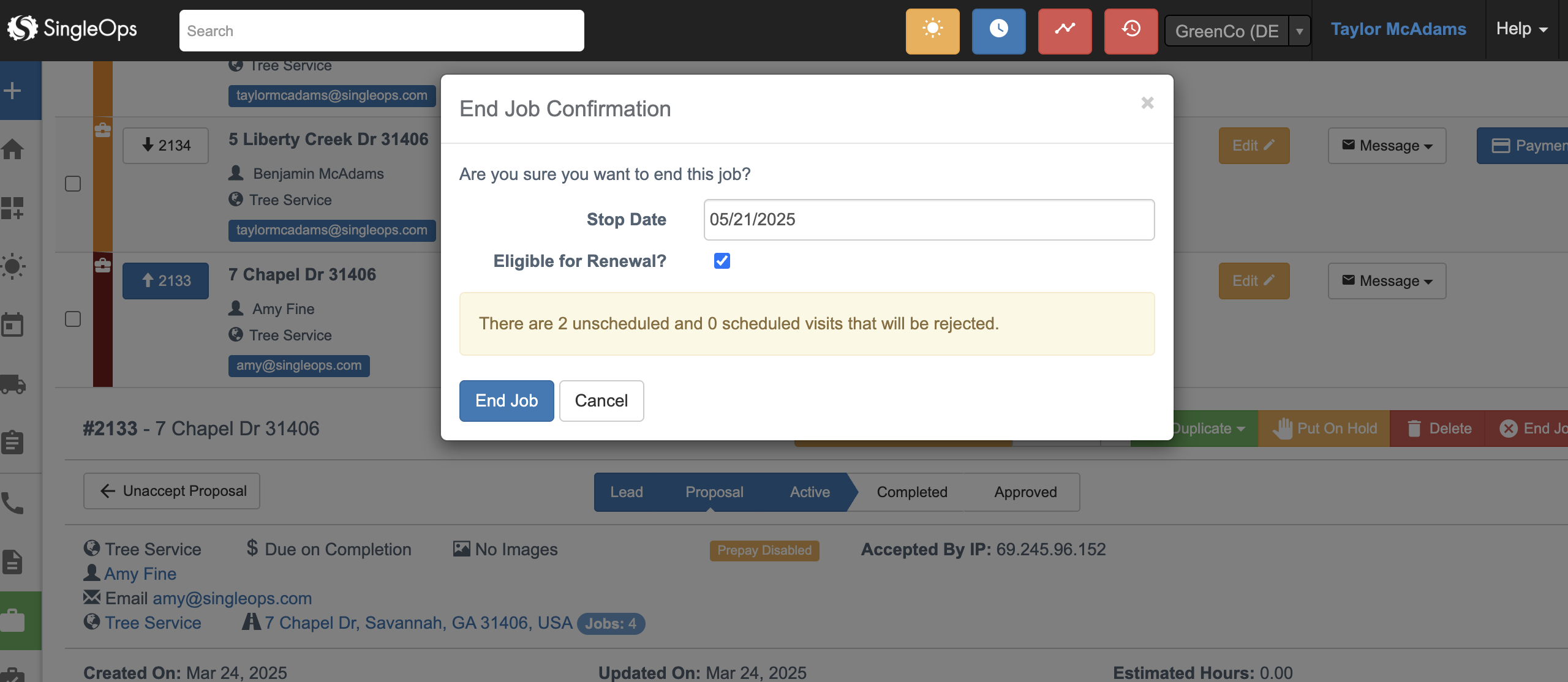Uncheck Eligible for Renewal checkbox
1568x682 pixels.
pos(722,261)
